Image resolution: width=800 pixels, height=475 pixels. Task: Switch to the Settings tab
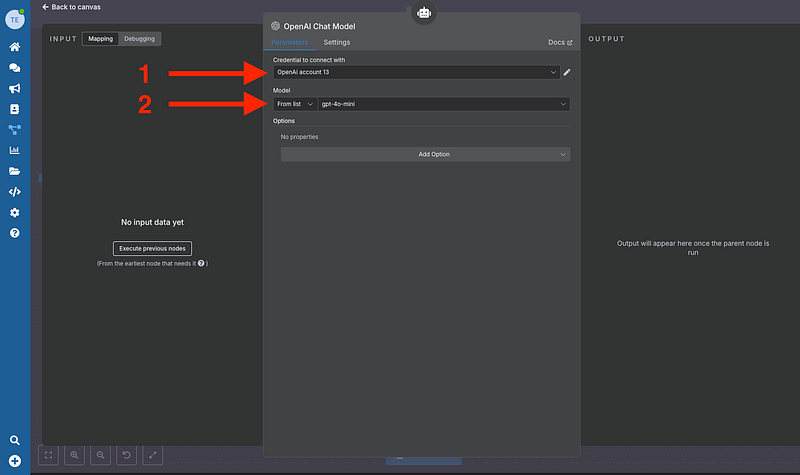click(x=337, y=43)
